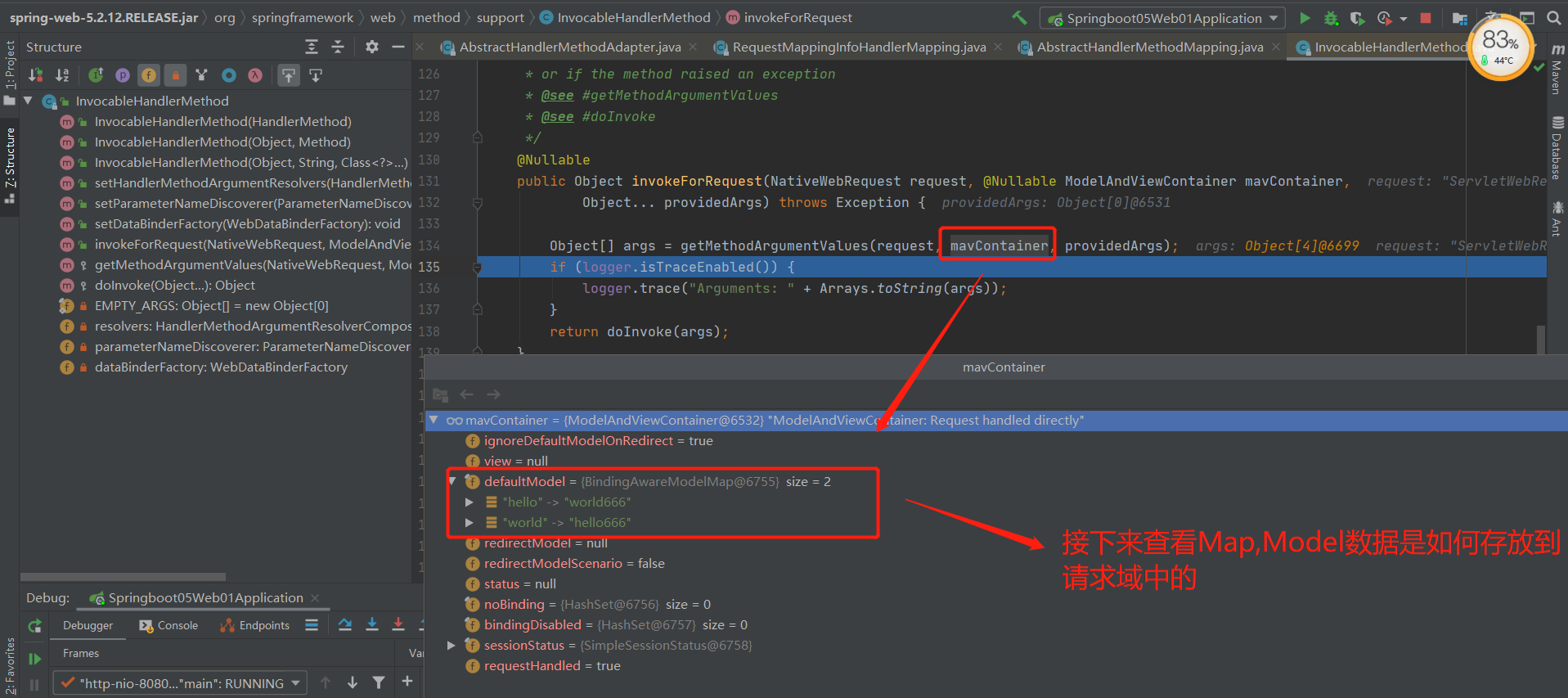Screen dimensions: 1568x698
Task: Close AbstractHandlerMethodAdapter.java tab
Action: pyautogui.click(x=693, y=47)
